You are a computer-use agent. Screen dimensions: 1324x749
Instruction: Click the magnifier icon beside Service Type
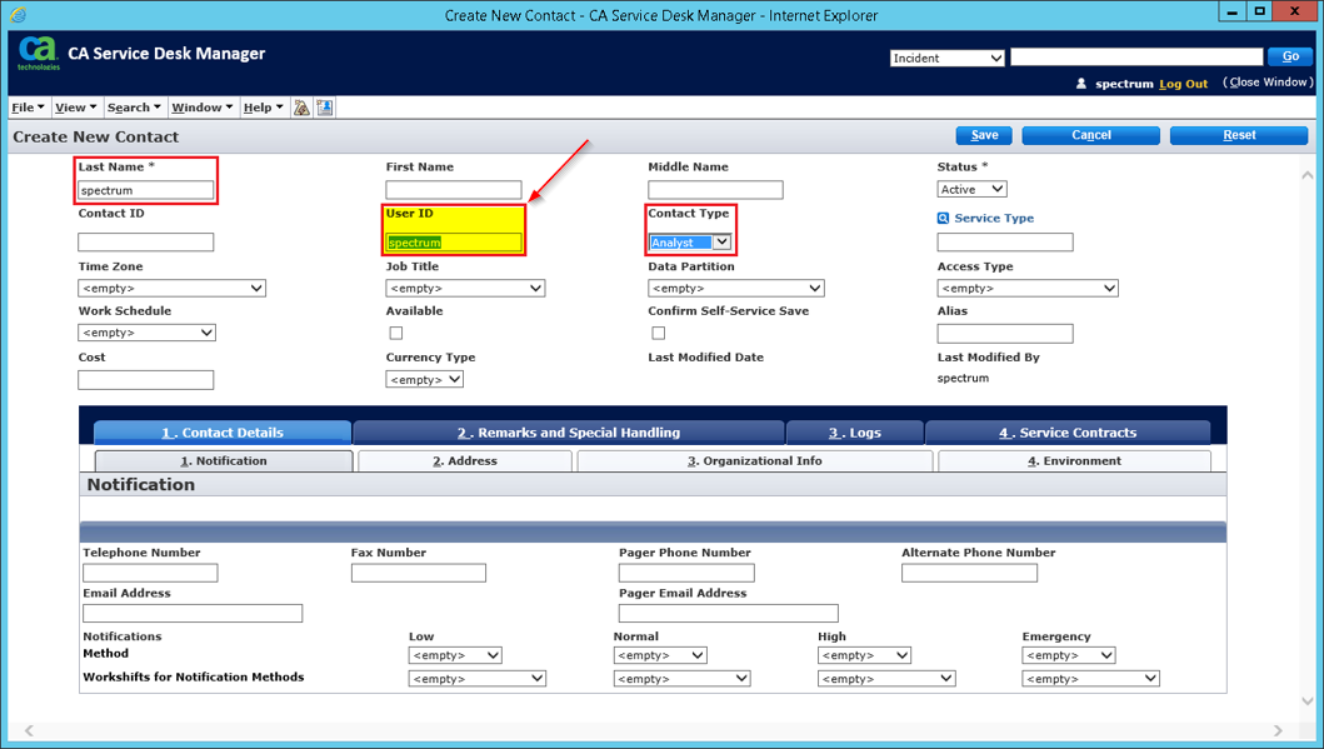tap(942, 218)
